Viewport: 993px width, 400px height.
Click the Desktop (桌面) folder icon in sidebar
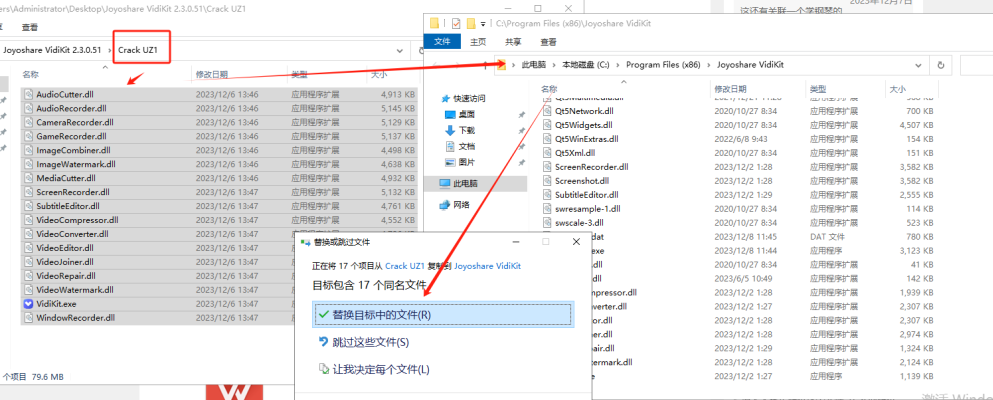coord(450,115)
